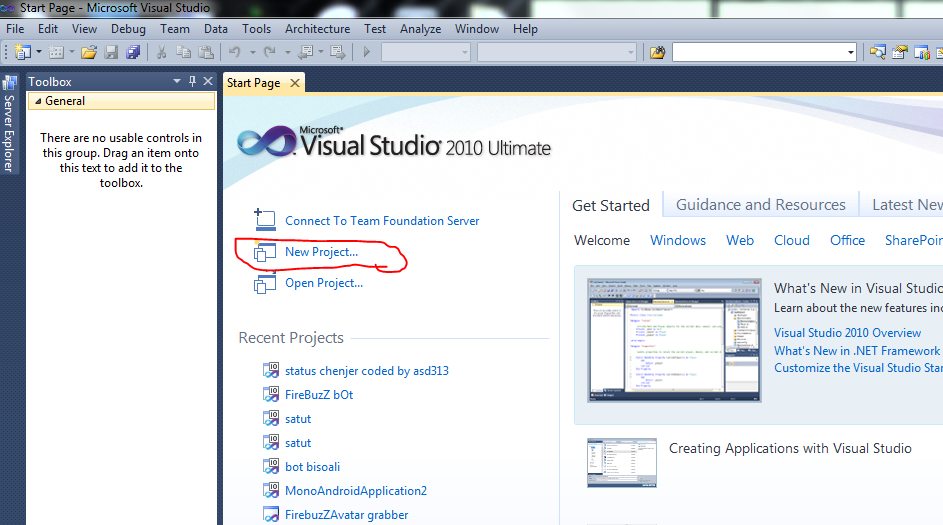Open the New Project toolbar dropdown arrow

click(39, 52)
